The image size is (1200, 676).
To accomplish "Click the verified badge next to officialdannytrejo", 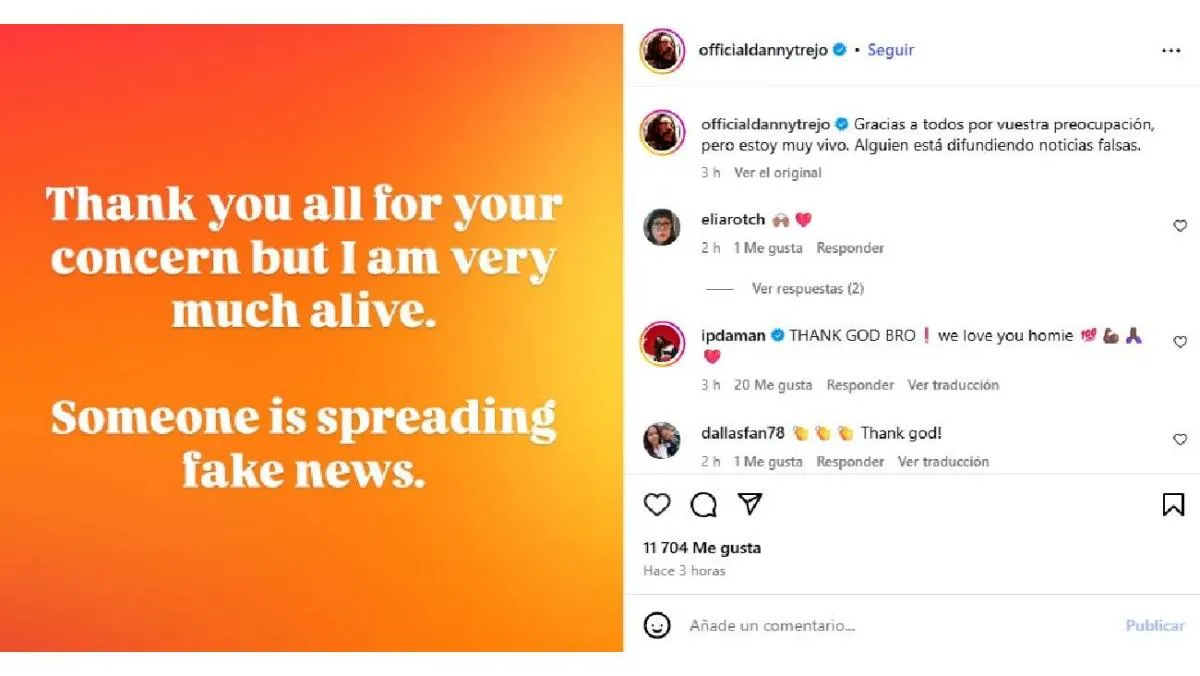I will point(841,49).
